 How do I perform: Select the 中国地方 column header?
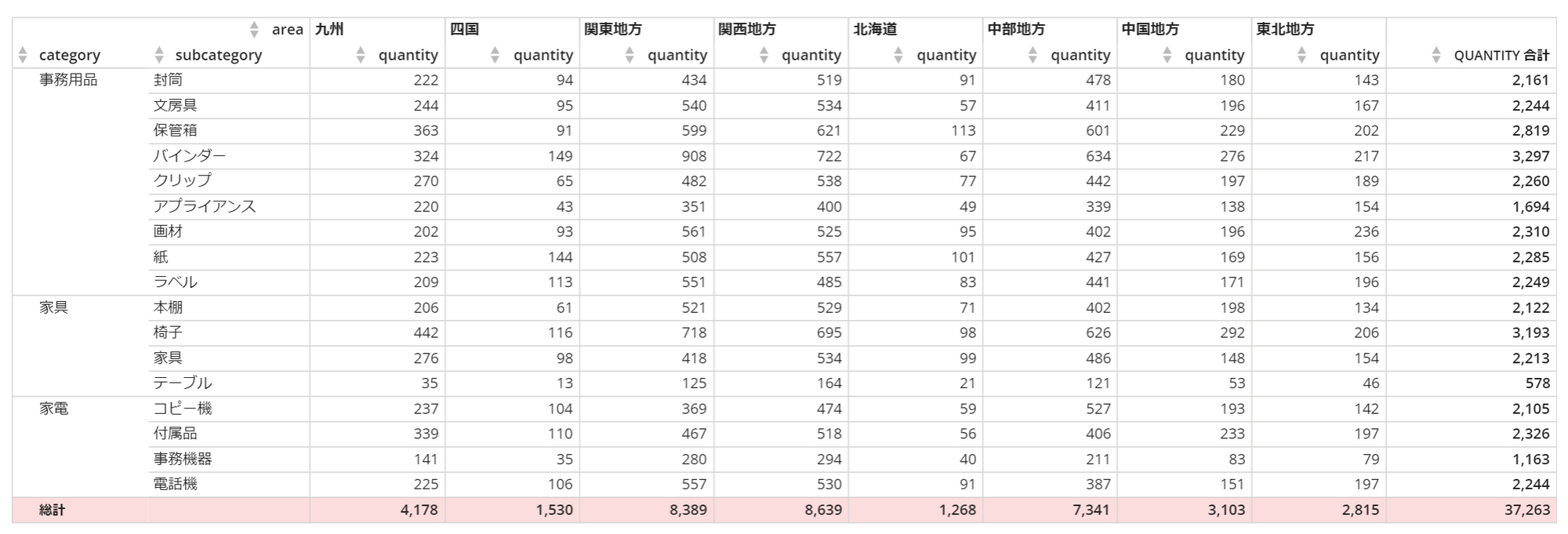(x=1150, y=30)
